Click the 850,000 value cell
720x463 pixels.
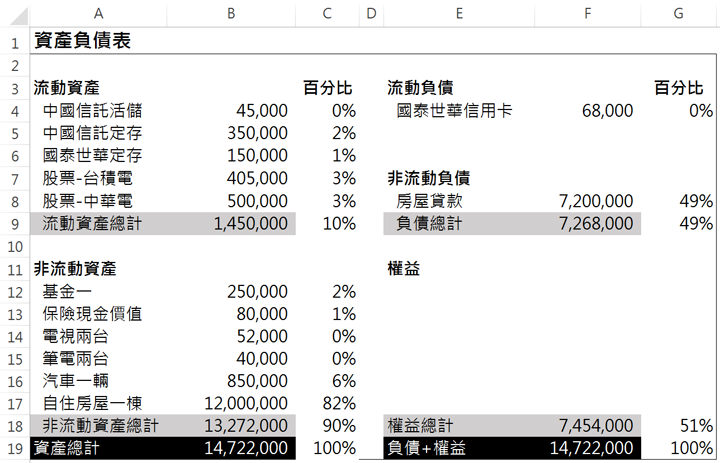231,381
